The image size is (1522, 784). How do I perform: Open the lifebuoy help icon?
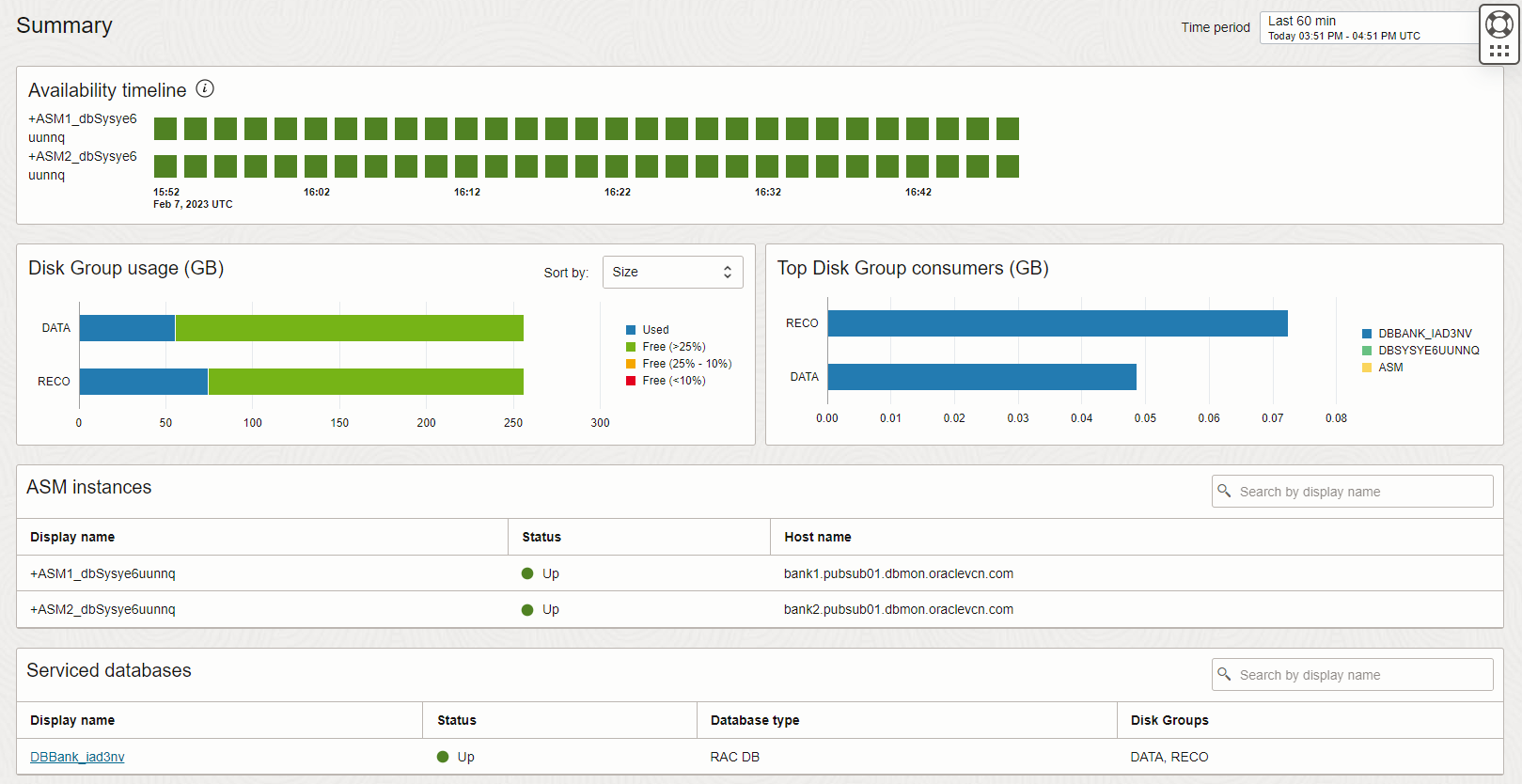(1499, 24)
